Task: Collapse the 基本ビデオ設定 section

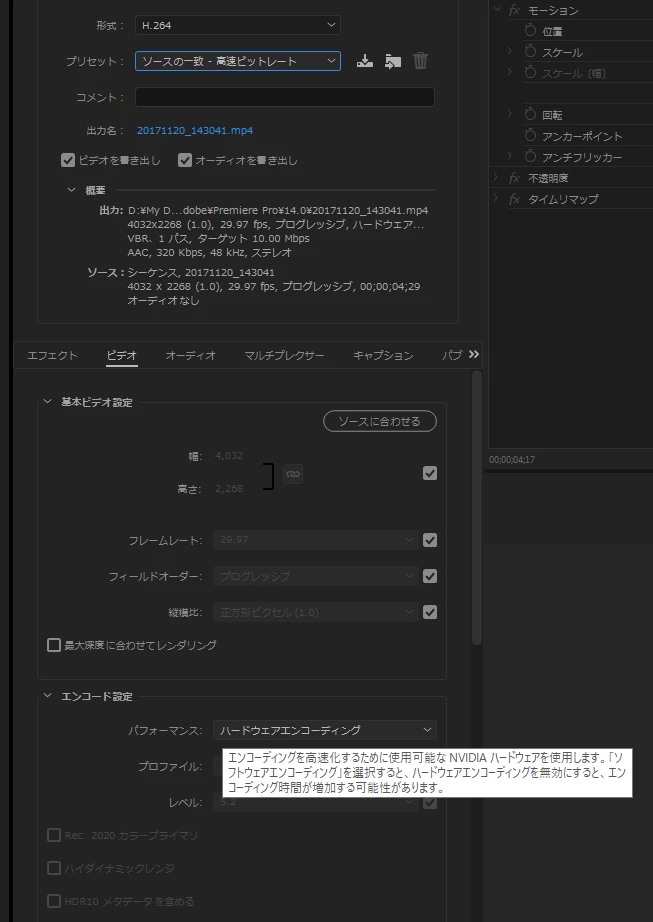Action: click(48, 402)
